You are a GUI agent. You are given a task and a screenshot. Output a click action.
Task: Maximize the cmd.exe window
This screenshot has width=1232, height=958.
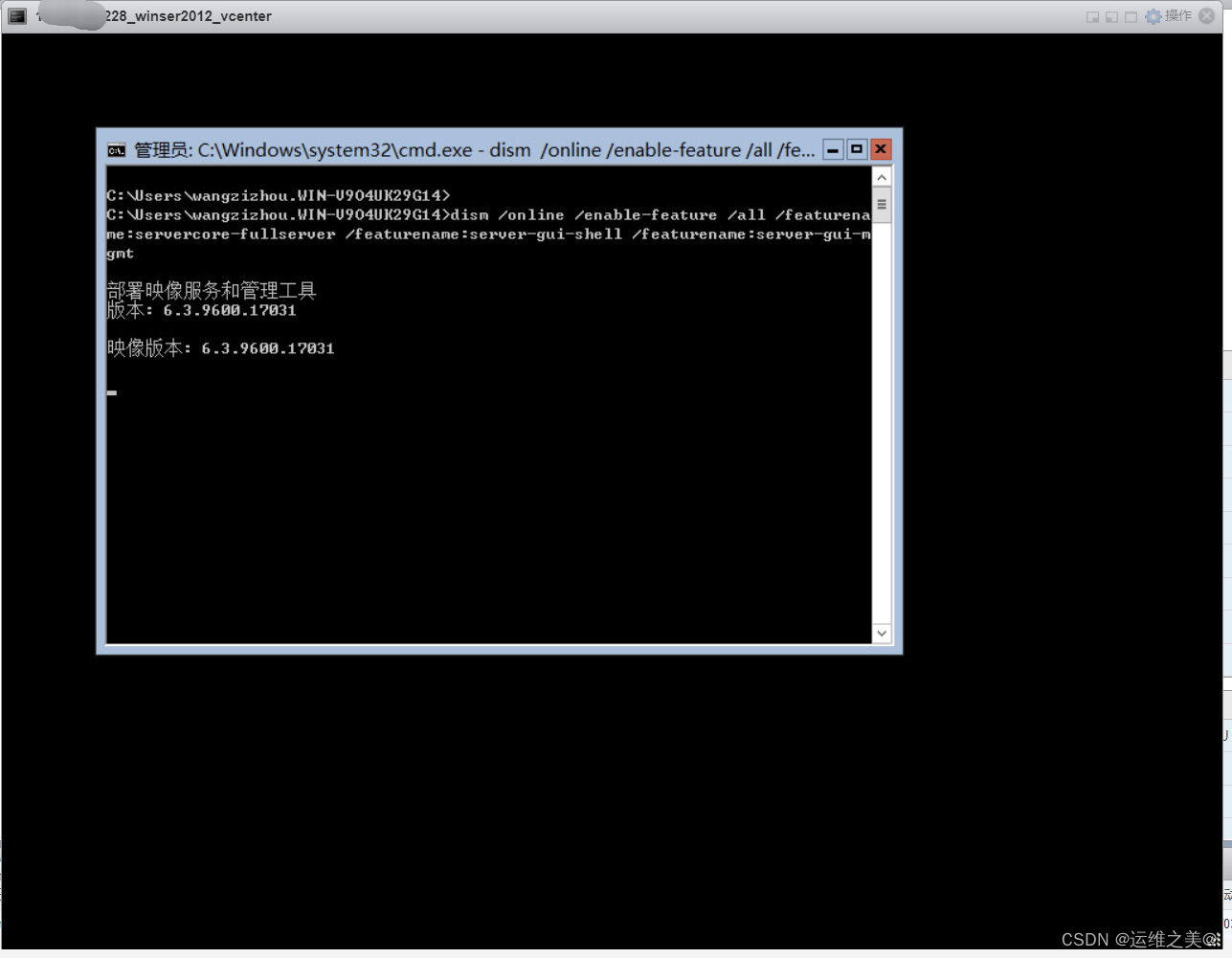coord(857,149)
